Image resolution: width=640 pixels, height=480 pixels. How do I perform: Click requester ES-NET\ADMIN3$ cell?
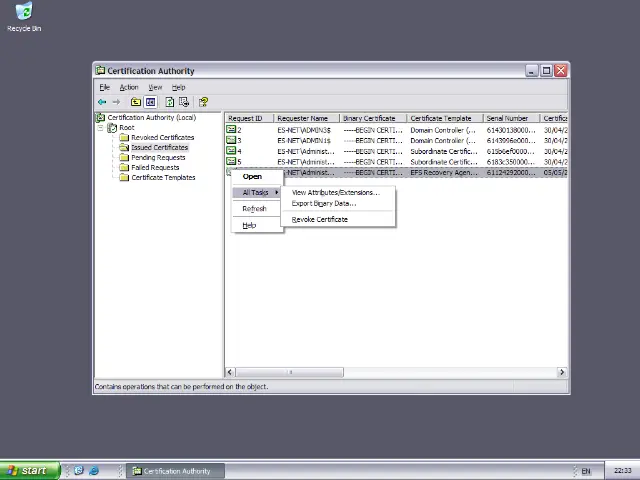click(x=304, y=130)
